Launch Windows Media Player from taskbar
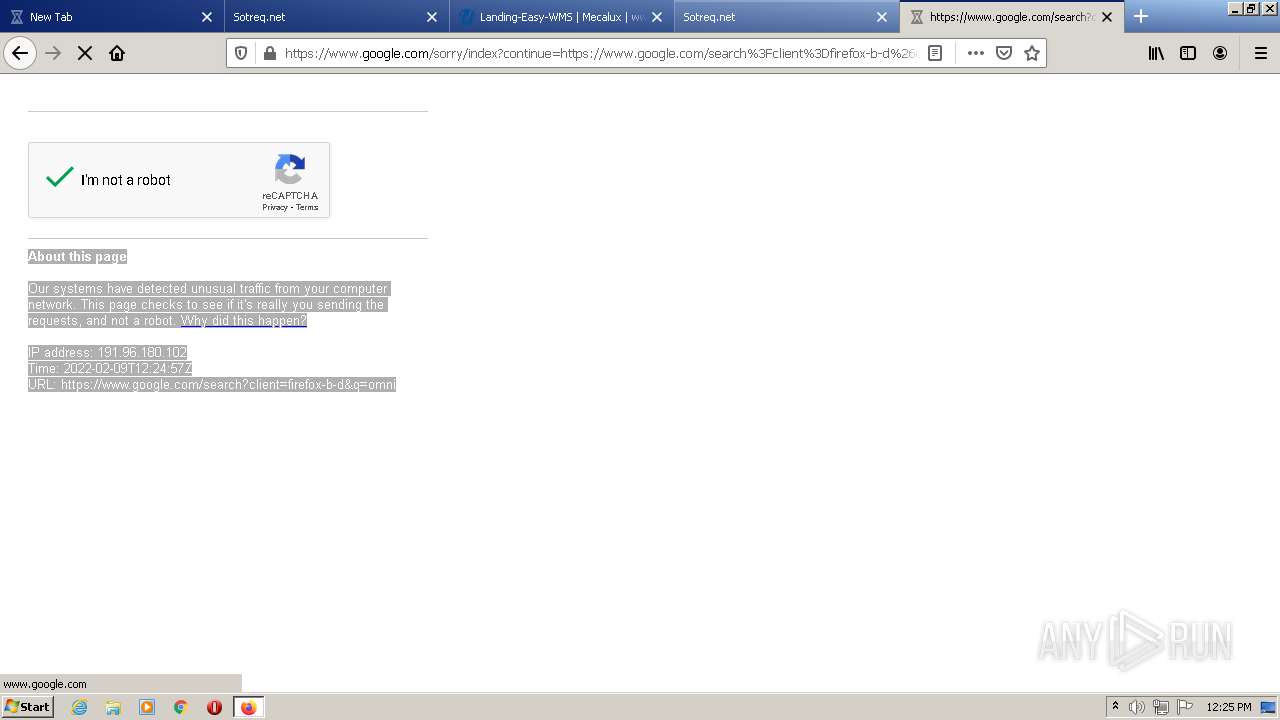The width and height of the screenshot is (1280, 720). [x=147, y=707]
